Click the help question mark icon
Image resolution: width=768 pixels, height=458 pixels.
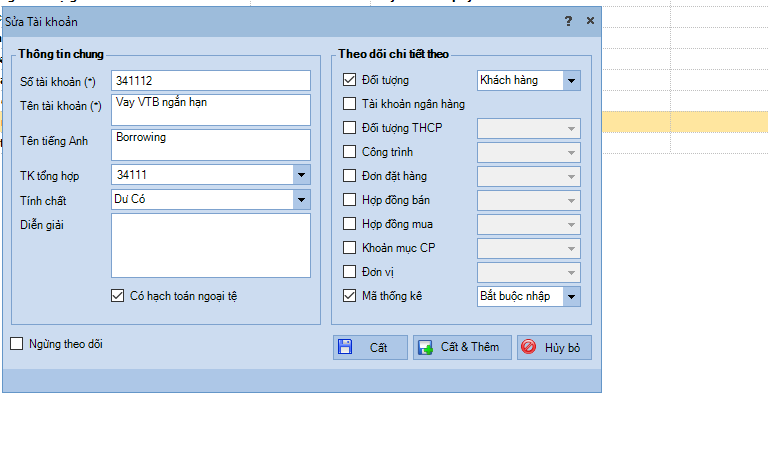pos(568,21)
